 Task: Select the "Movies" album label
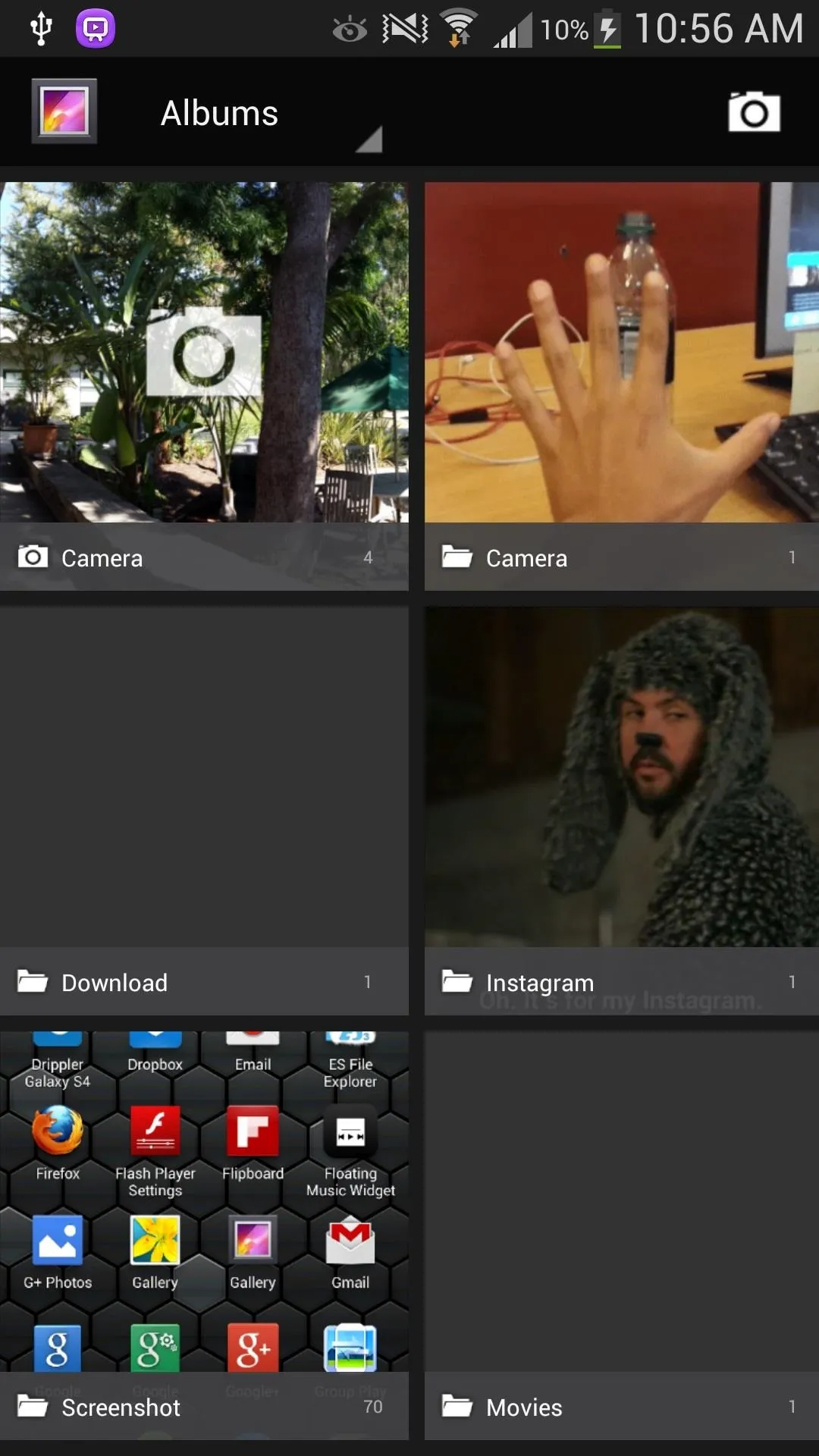[x=524, y=1407]
